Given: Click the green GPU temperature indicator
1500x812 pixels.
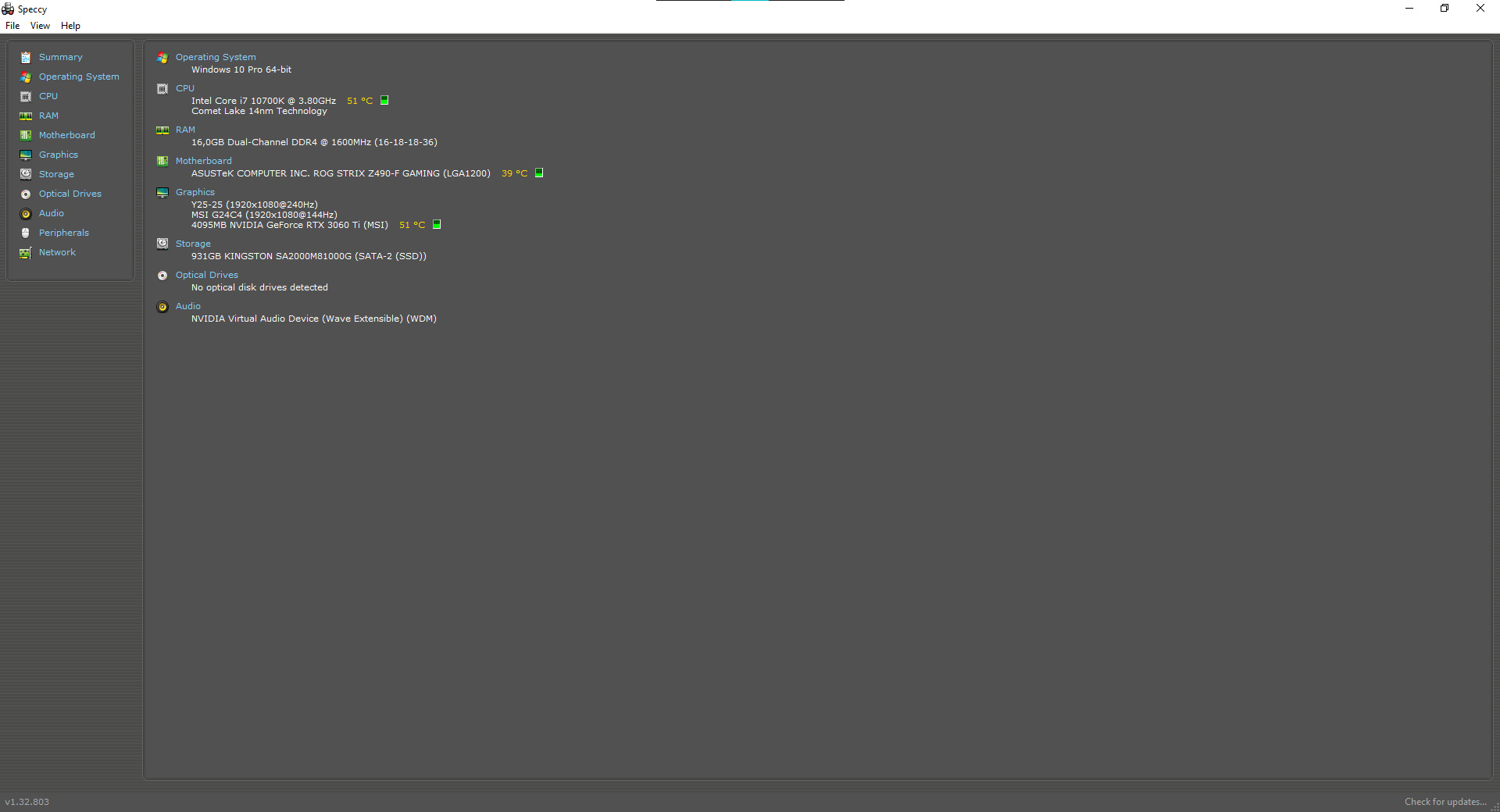Looking at the screenshot, I should pos(437,224).
